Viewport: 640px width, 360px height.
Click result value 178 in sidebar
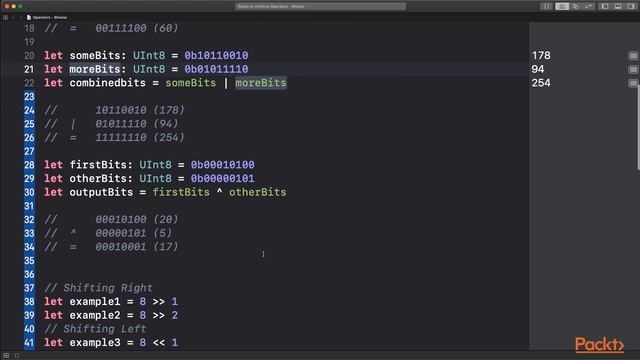click(x=541, y=56)
